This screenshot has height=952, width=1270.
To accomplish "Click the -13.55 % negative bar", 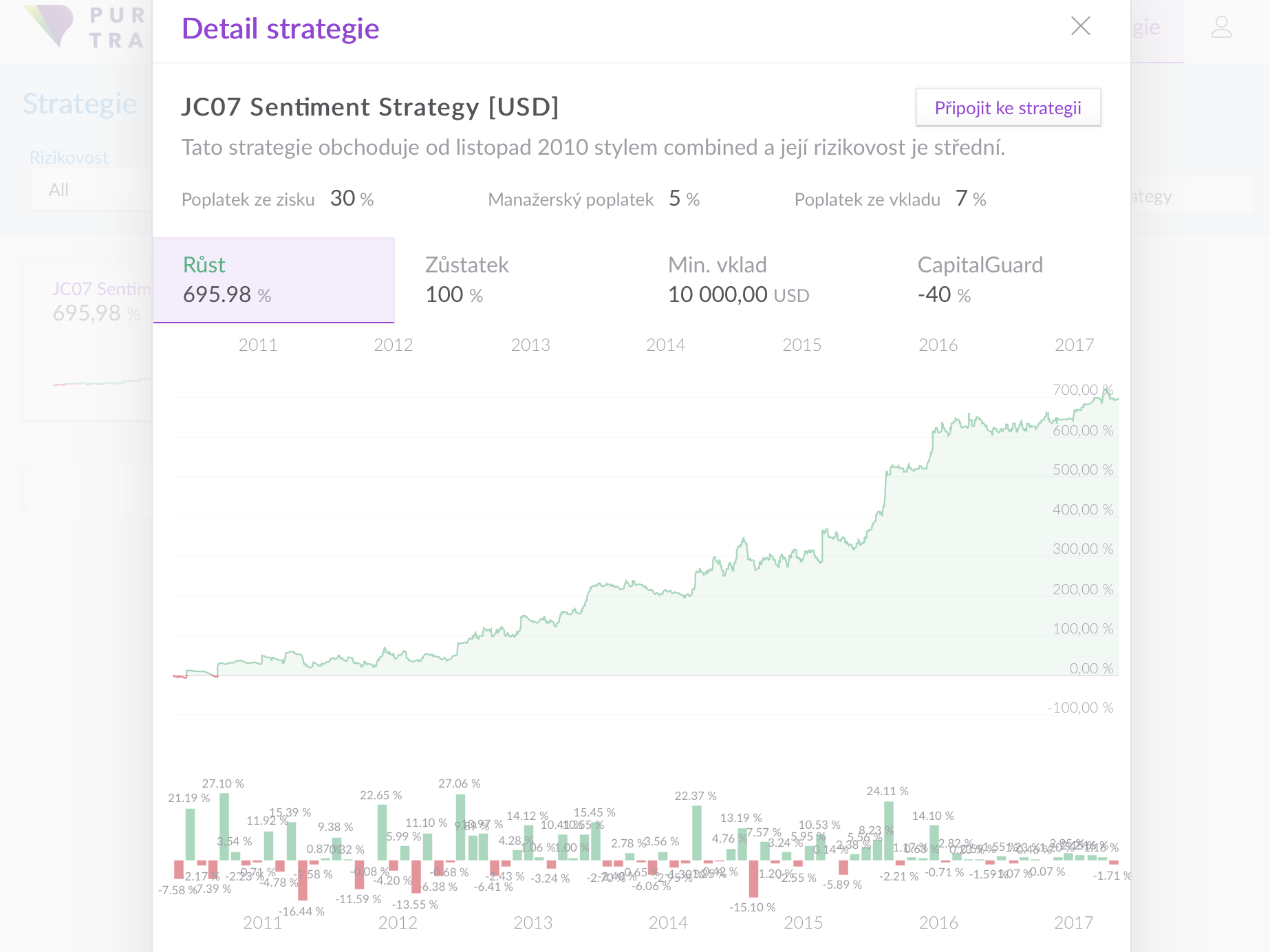I will point(416,876).
